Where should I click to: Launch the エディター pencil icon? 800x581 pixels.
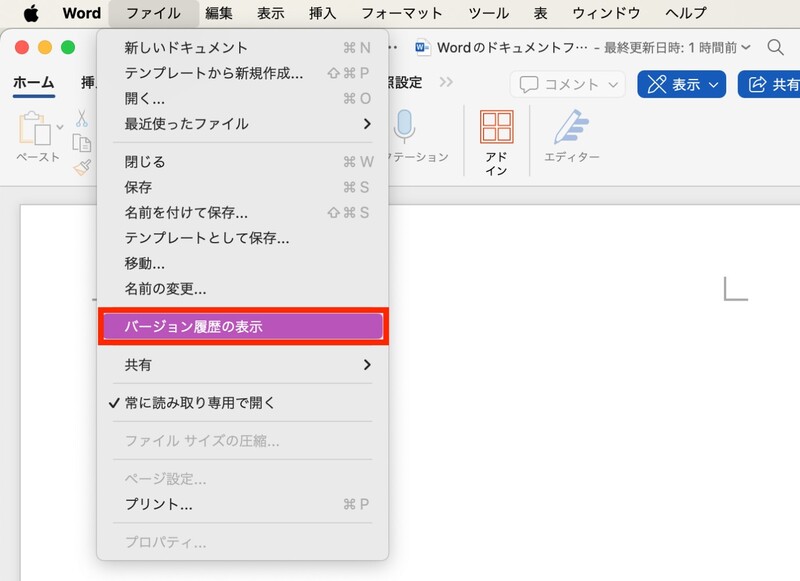point(571,125)
